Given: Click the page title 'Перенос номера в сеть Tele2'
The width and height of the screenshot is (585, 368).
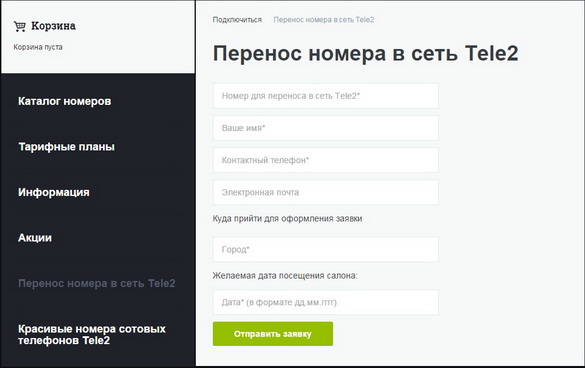Looking at the screenshot, I should click(366, 53).
